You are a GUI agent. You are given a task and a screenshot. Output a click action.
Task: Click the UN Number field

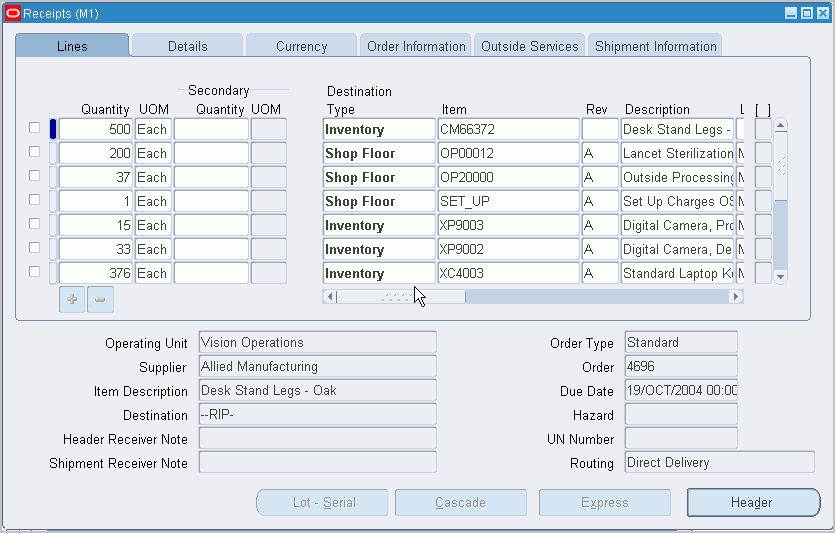click(681, 438)
